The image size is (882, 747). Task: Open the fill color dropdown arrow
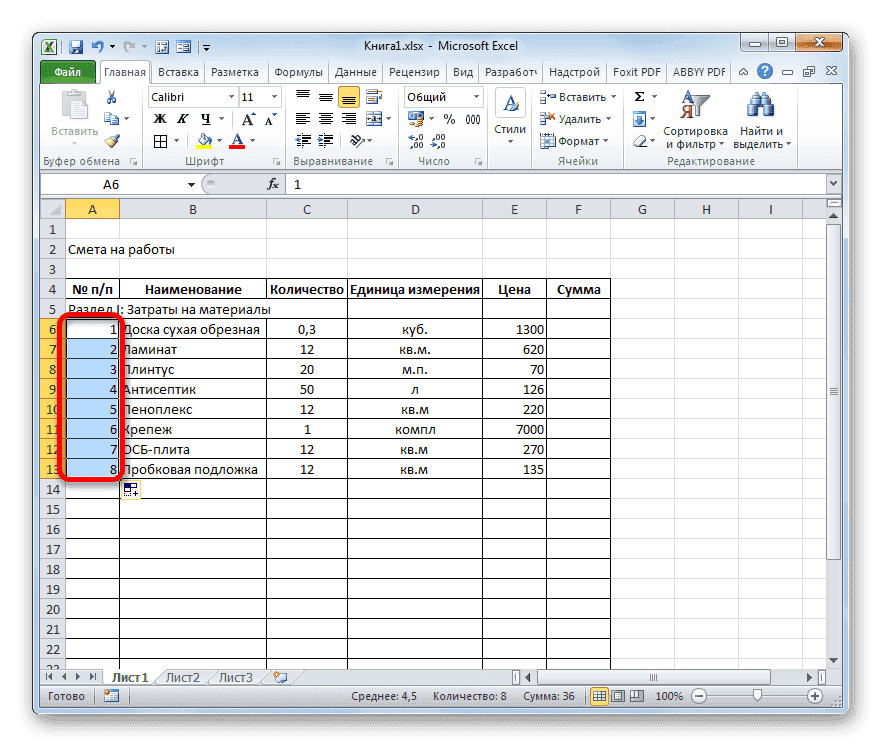[219, 140]
